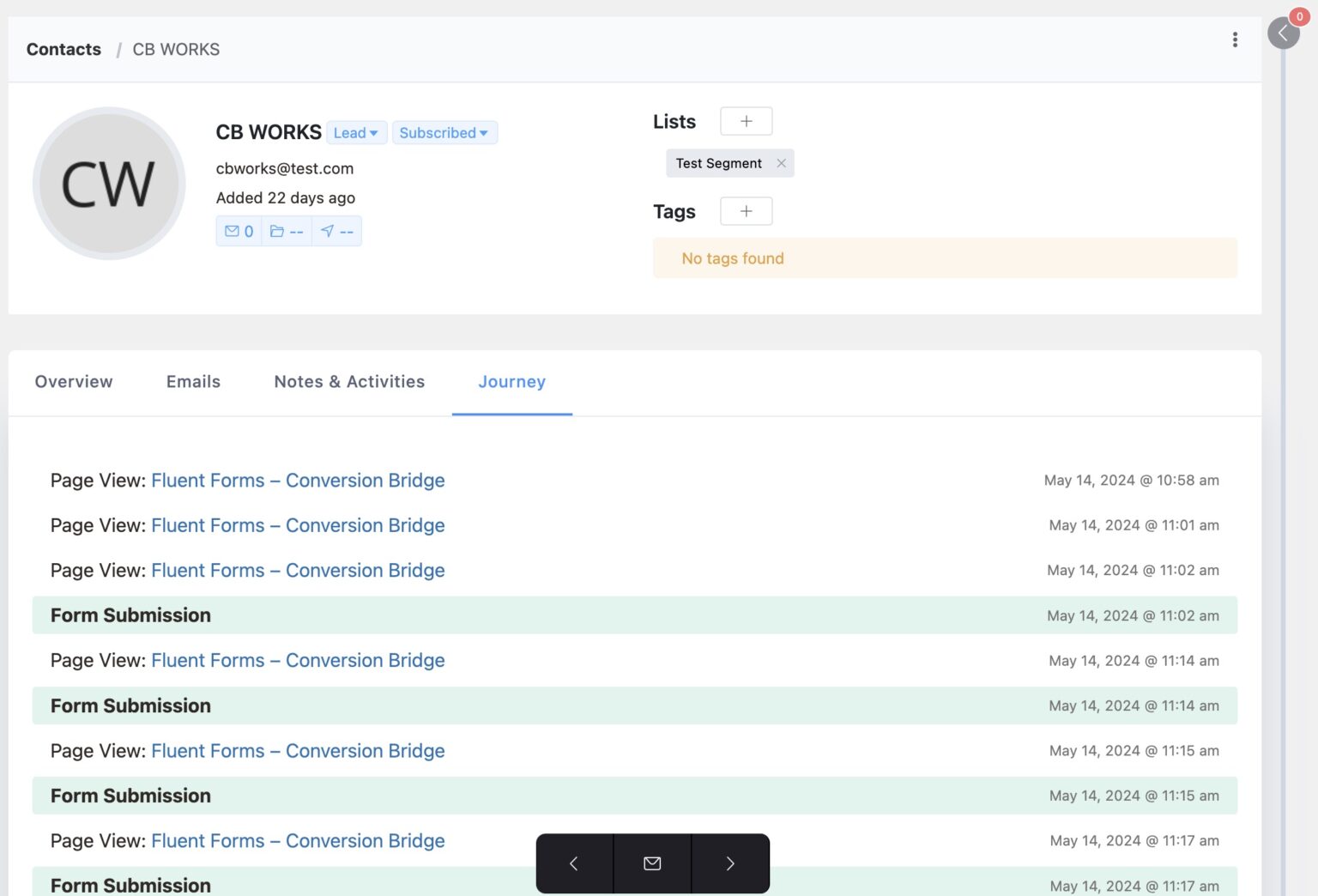Click the timestamp May 14, 2024 @ 11:01 am
The image size is (1318, 896).
1134,525
